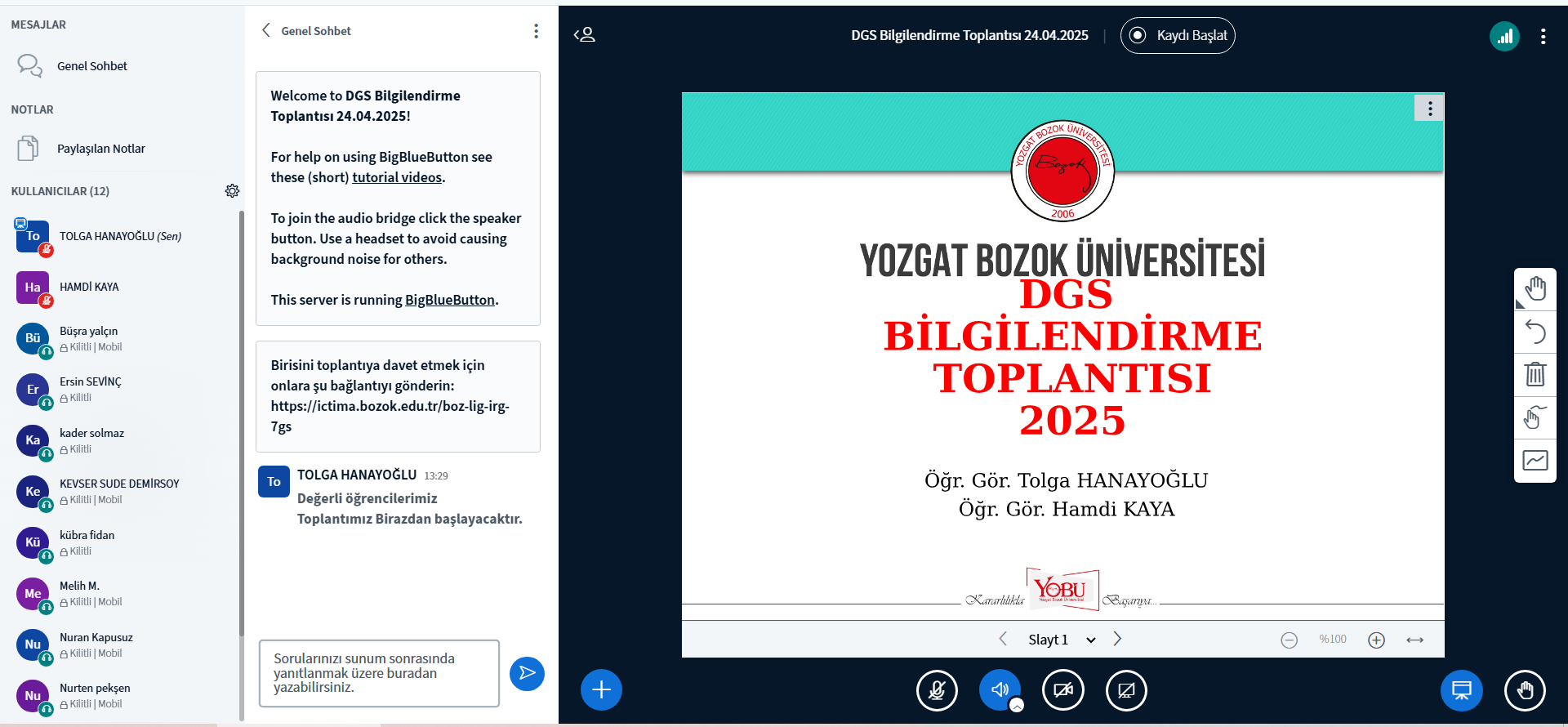Check the connection status icon
Screen dimensions: 1568x727
1504,36
